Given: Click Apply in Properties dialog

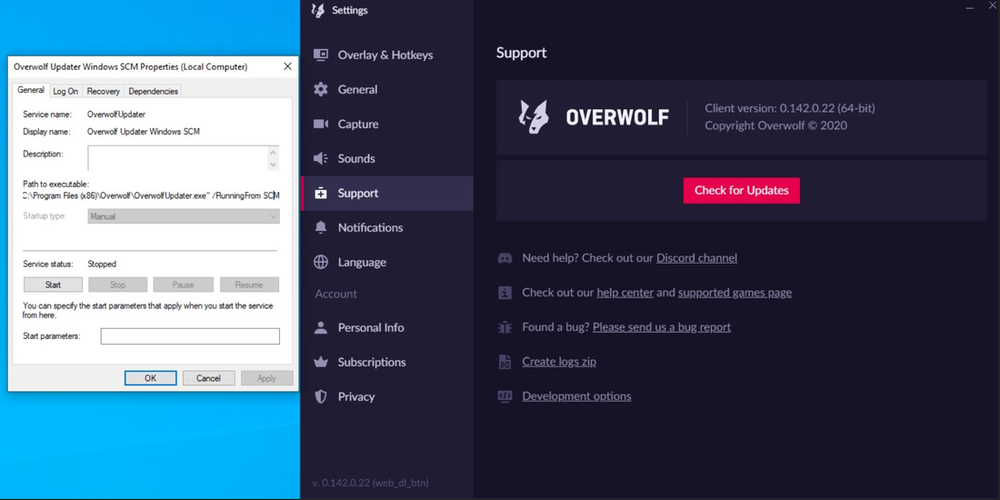Looking at the screenshot, I should 267,378.
